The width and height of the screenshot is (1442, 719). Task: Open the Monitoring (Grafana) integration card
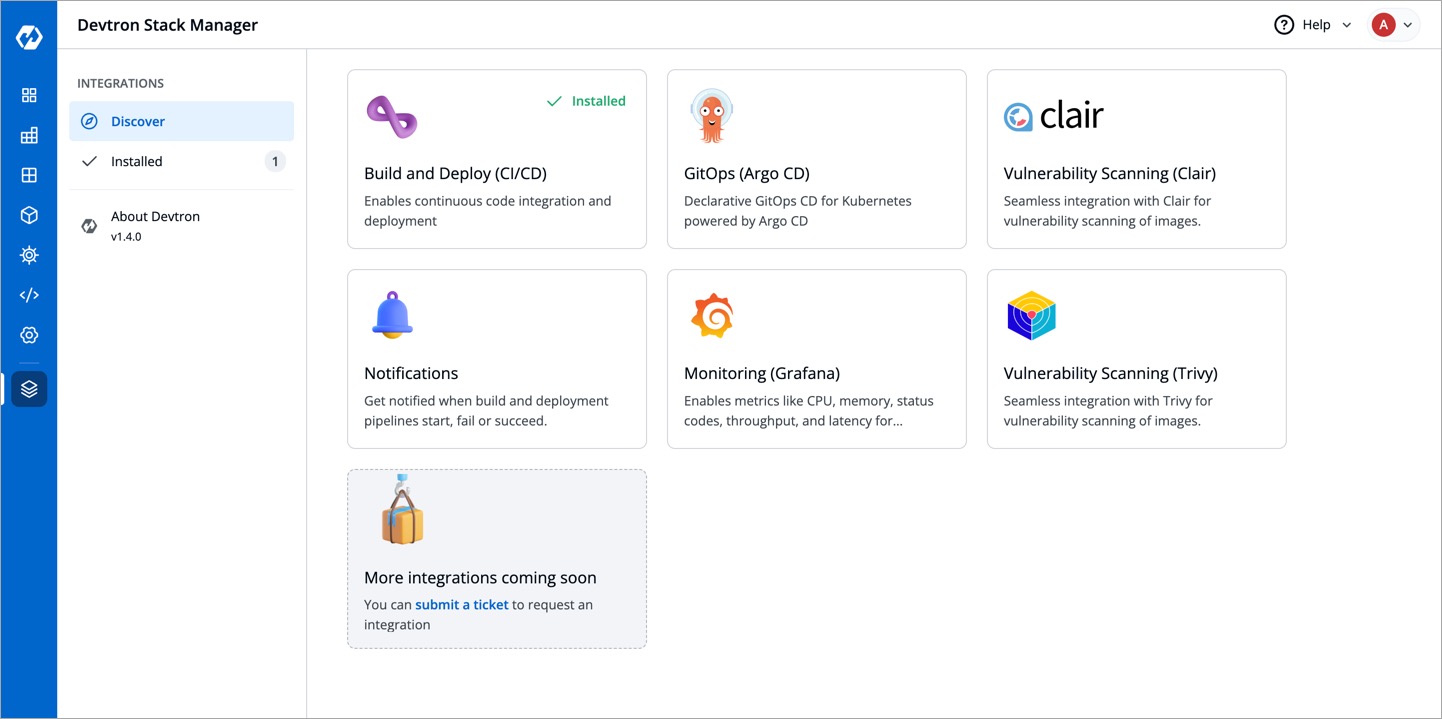(x=816, y=358)
